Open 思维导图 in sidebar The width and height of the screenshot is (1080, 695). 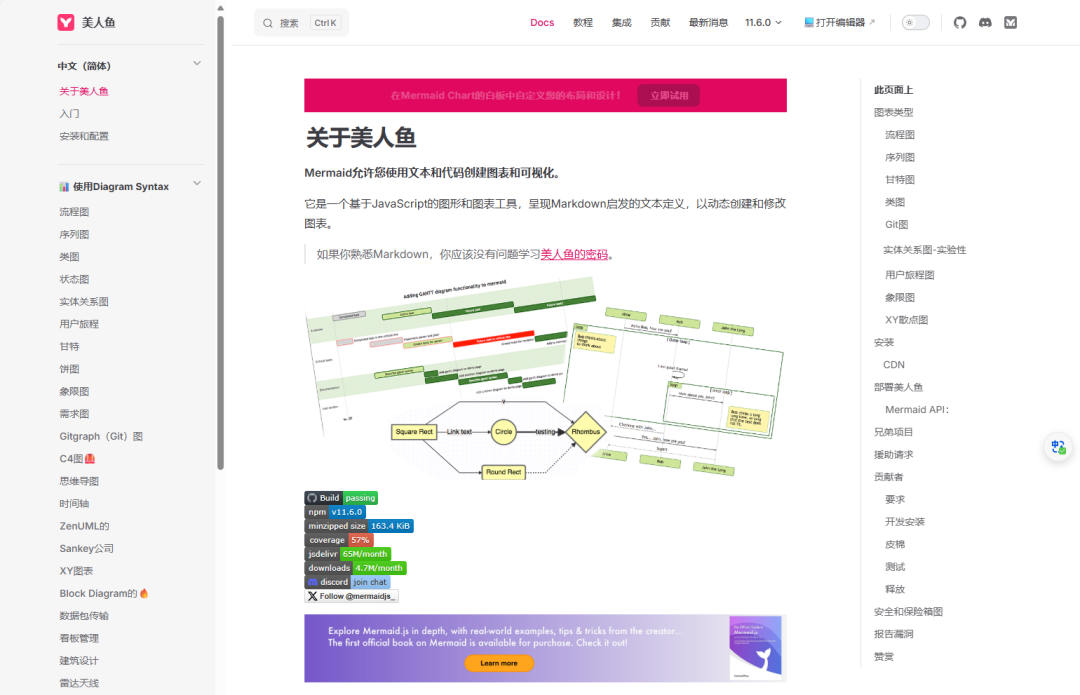(79, 481)
